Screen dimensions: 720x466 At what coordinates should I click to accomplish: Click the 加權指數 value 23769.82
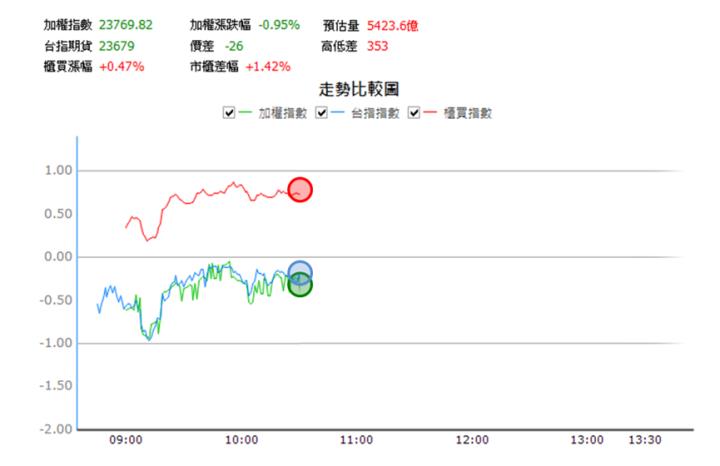[x=126, y=25]
